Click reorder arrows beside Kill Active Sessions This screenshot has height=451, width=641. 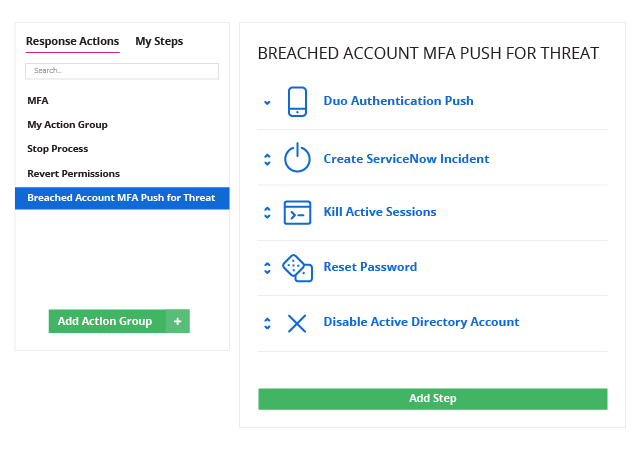click(267, 213)
